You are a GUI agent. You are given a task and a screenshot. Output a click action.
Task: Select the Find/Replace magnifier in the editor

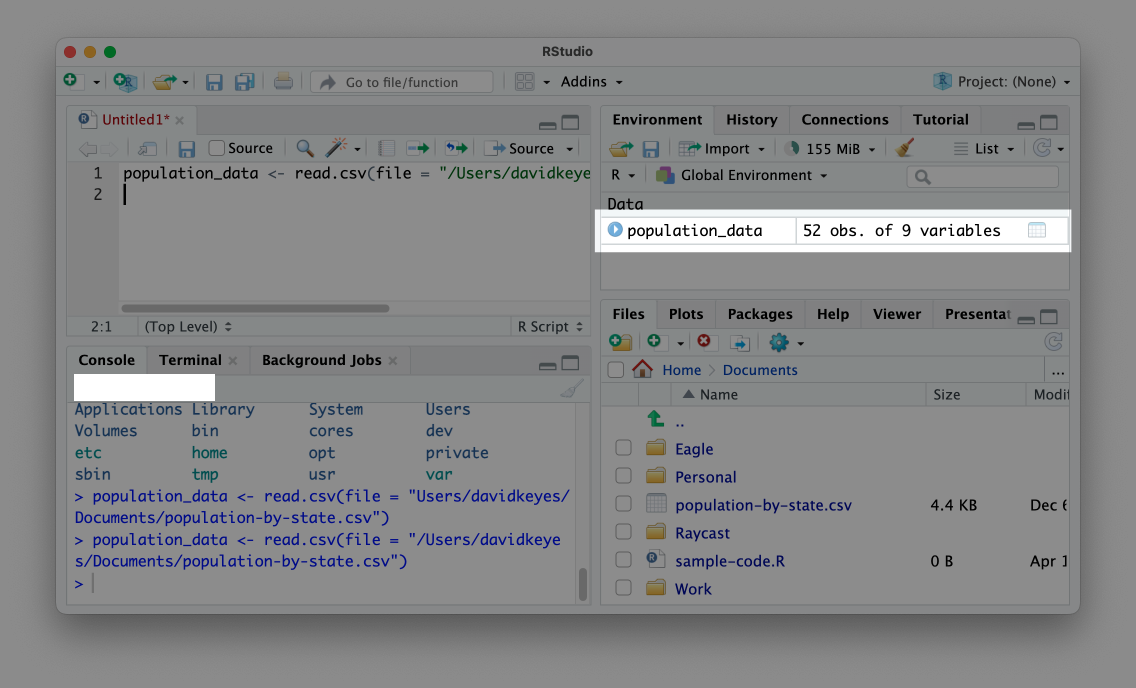coord(304,147)
